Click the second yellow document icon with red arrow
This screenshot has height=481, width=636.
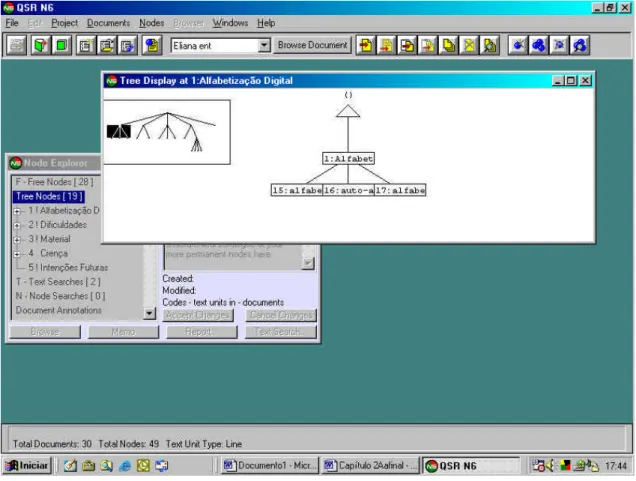(x=387, y=45)
